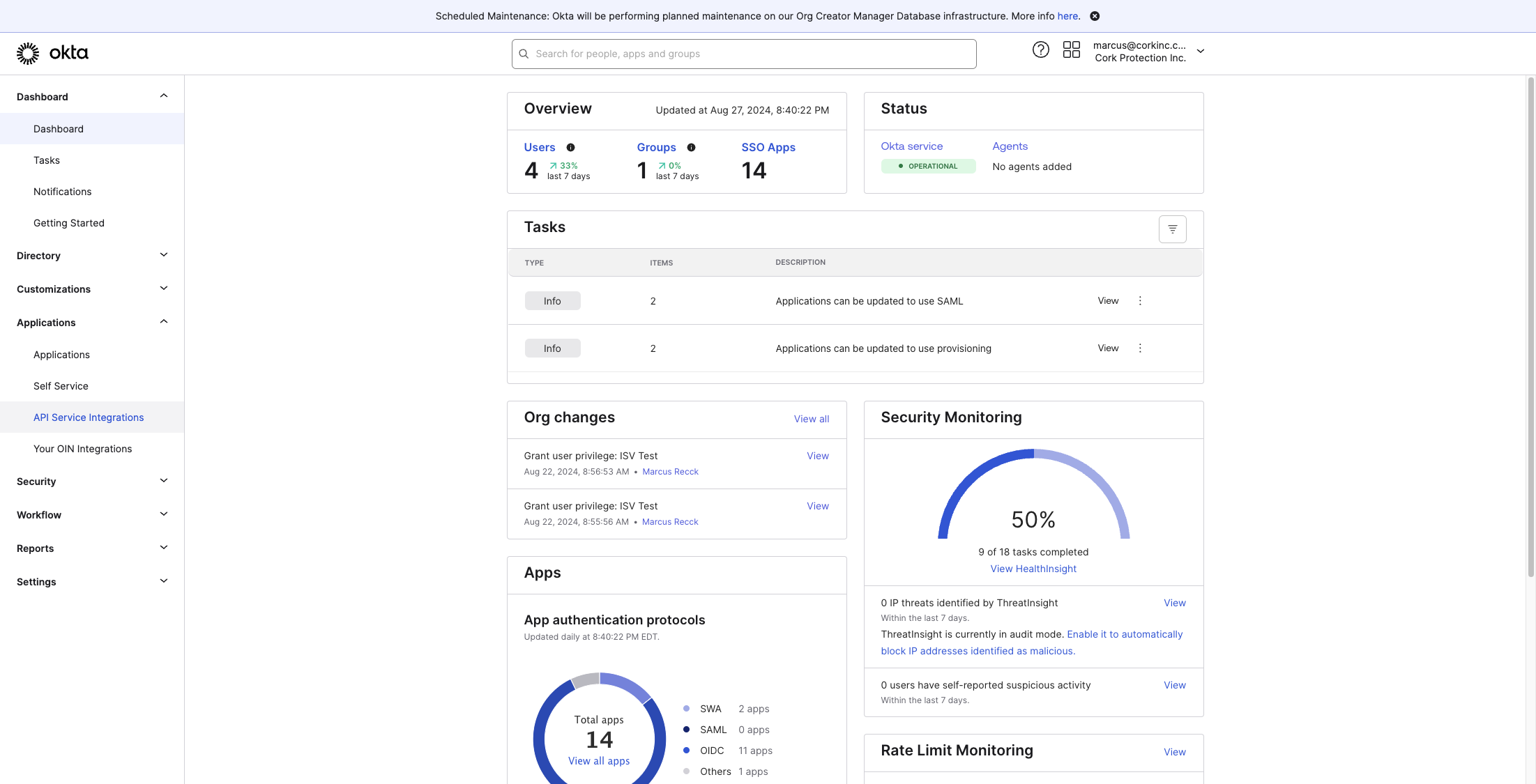Click the page vertical scrollbar
This screenshot has width=1536, height=784.
point(1530,328)
